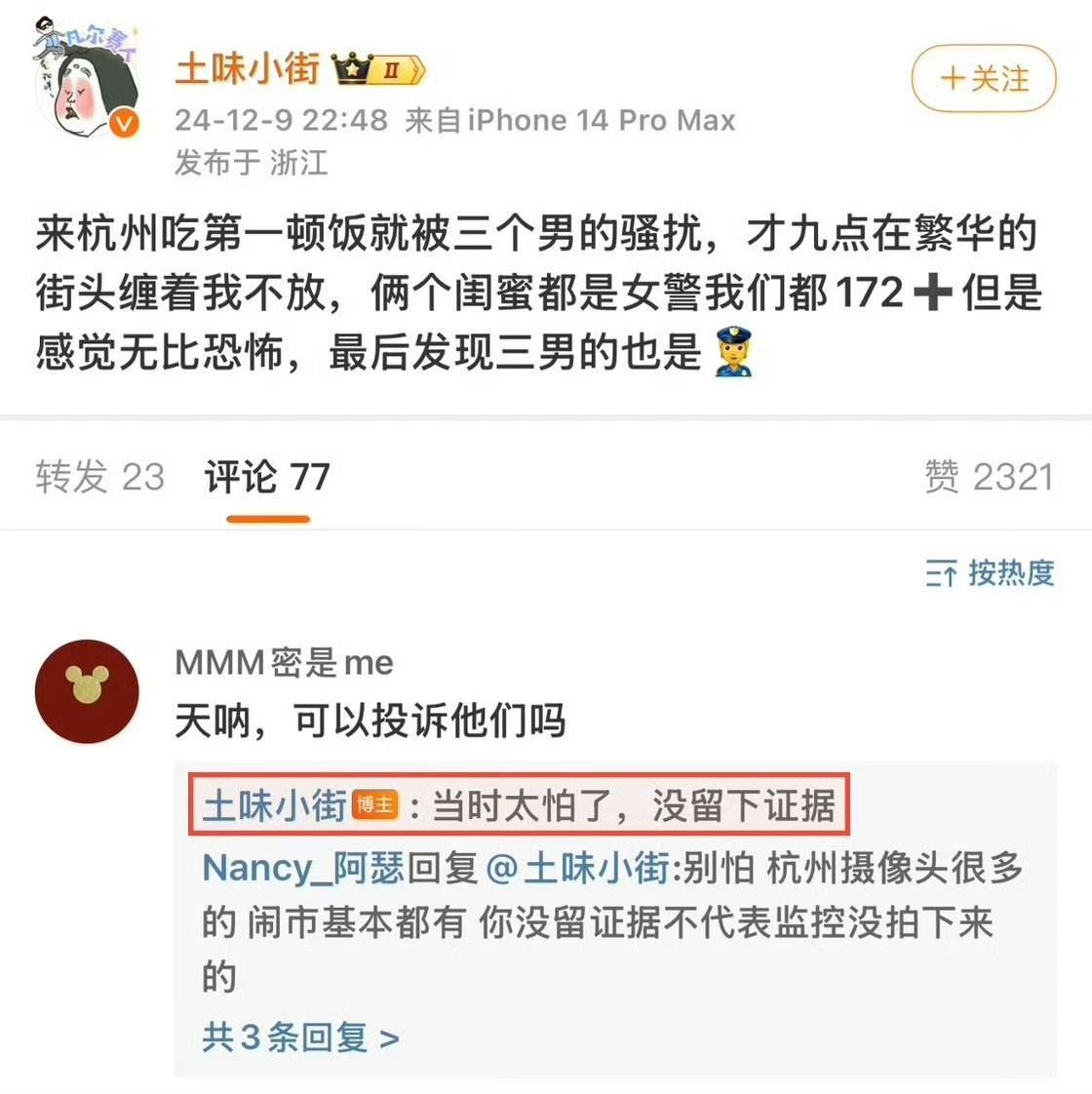Viewport: 1092px width, 1094px height.
Task: Click 土味小街 name in highlighted reply
Action: (274, 805)
